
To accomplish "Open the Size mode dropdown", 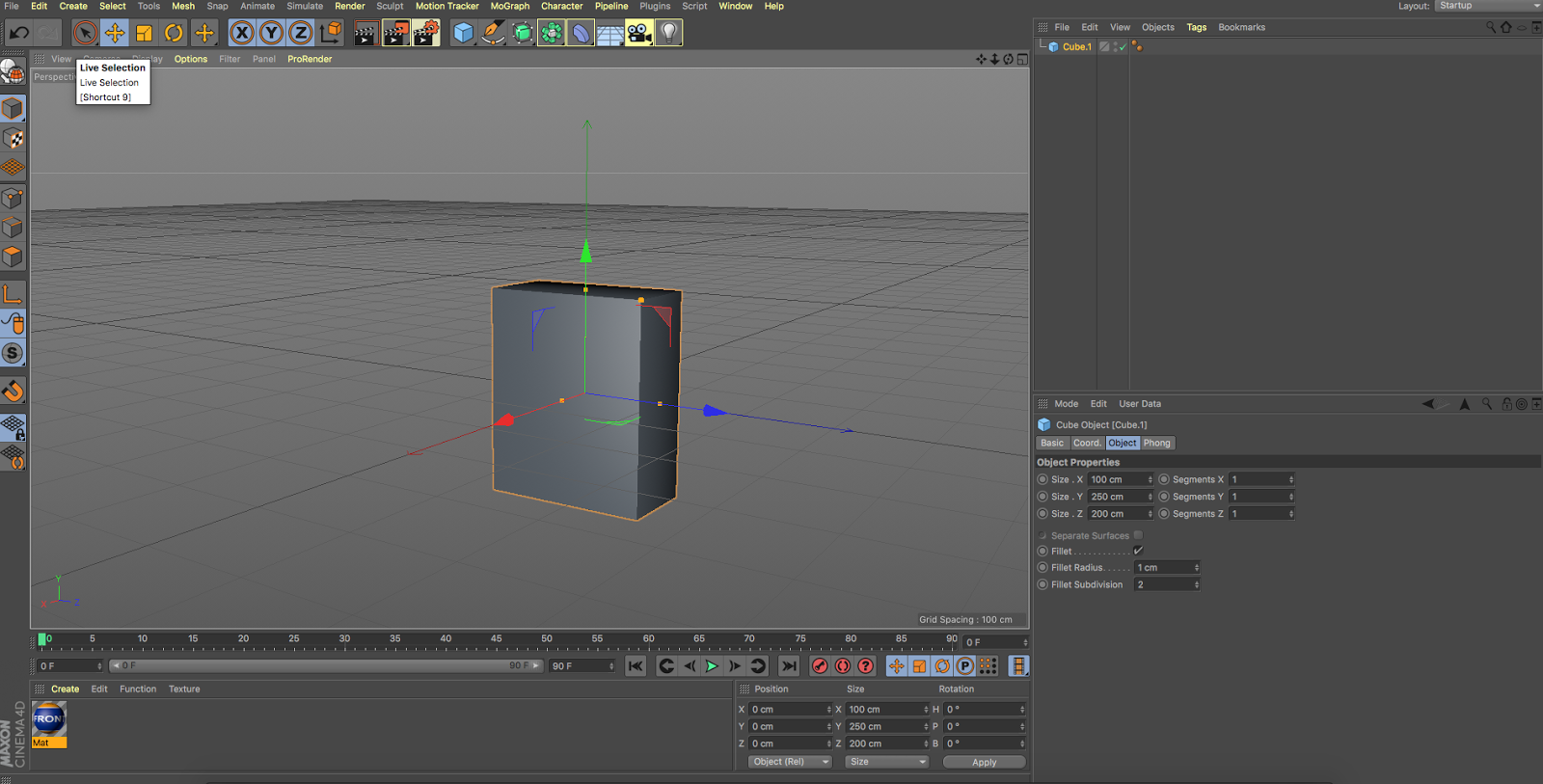I will [886, 762].
